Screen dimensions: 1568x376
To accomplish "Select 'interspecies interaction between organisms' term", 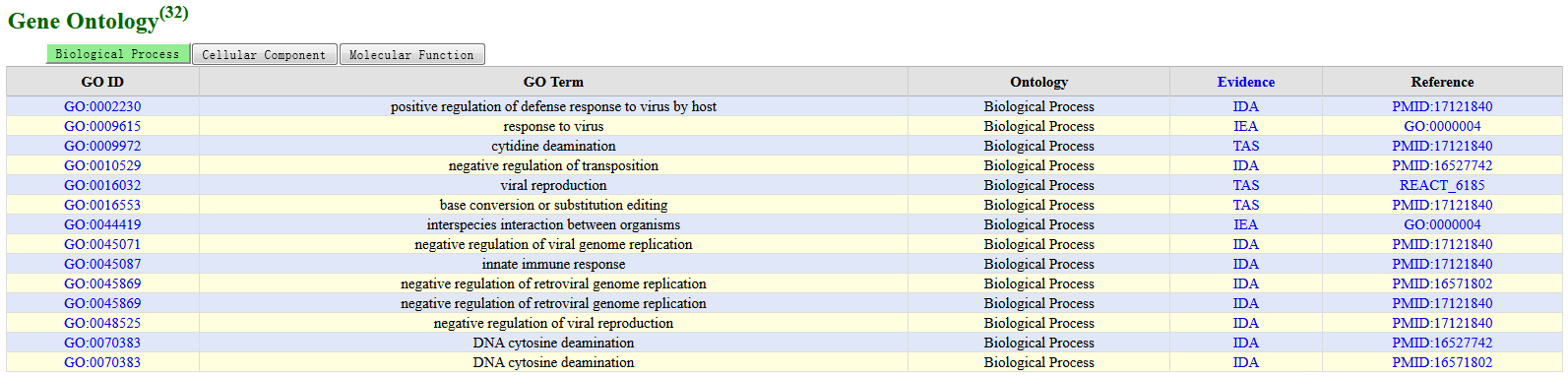I will [x=553, y=224].
